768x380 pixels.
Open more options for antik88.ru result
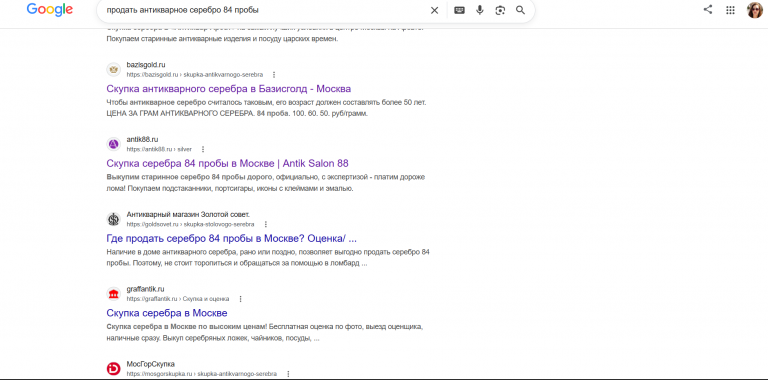click(x=203, y=149)
